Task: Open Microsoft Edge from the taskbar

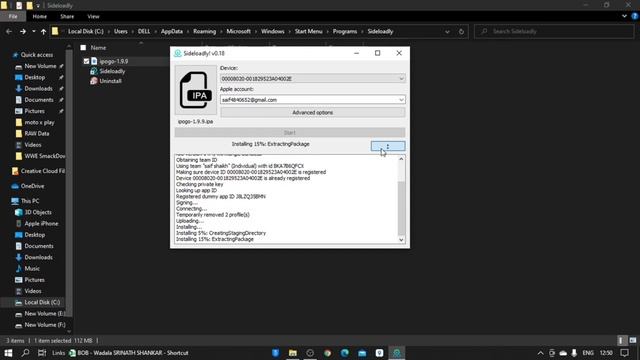Action: (x=344, y=353)
